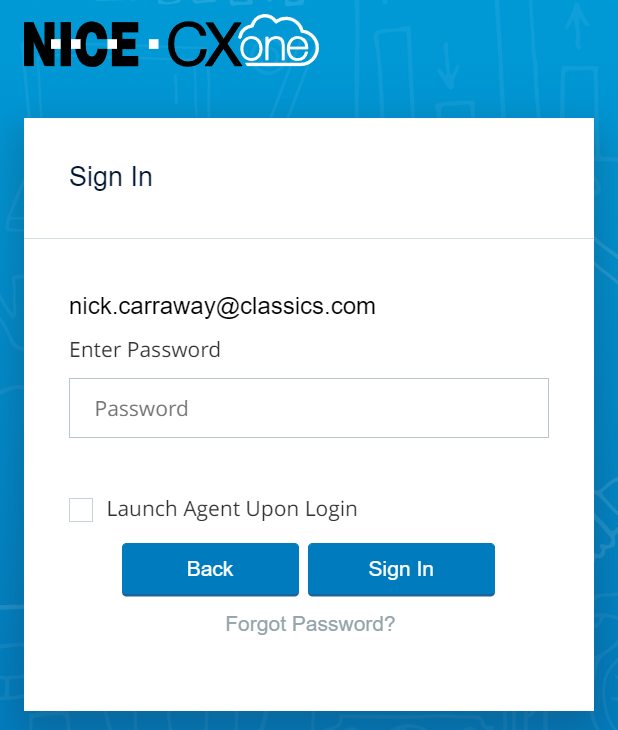
Task: Click the NICE wordmark in the header
Action: [x=81, y=44]
